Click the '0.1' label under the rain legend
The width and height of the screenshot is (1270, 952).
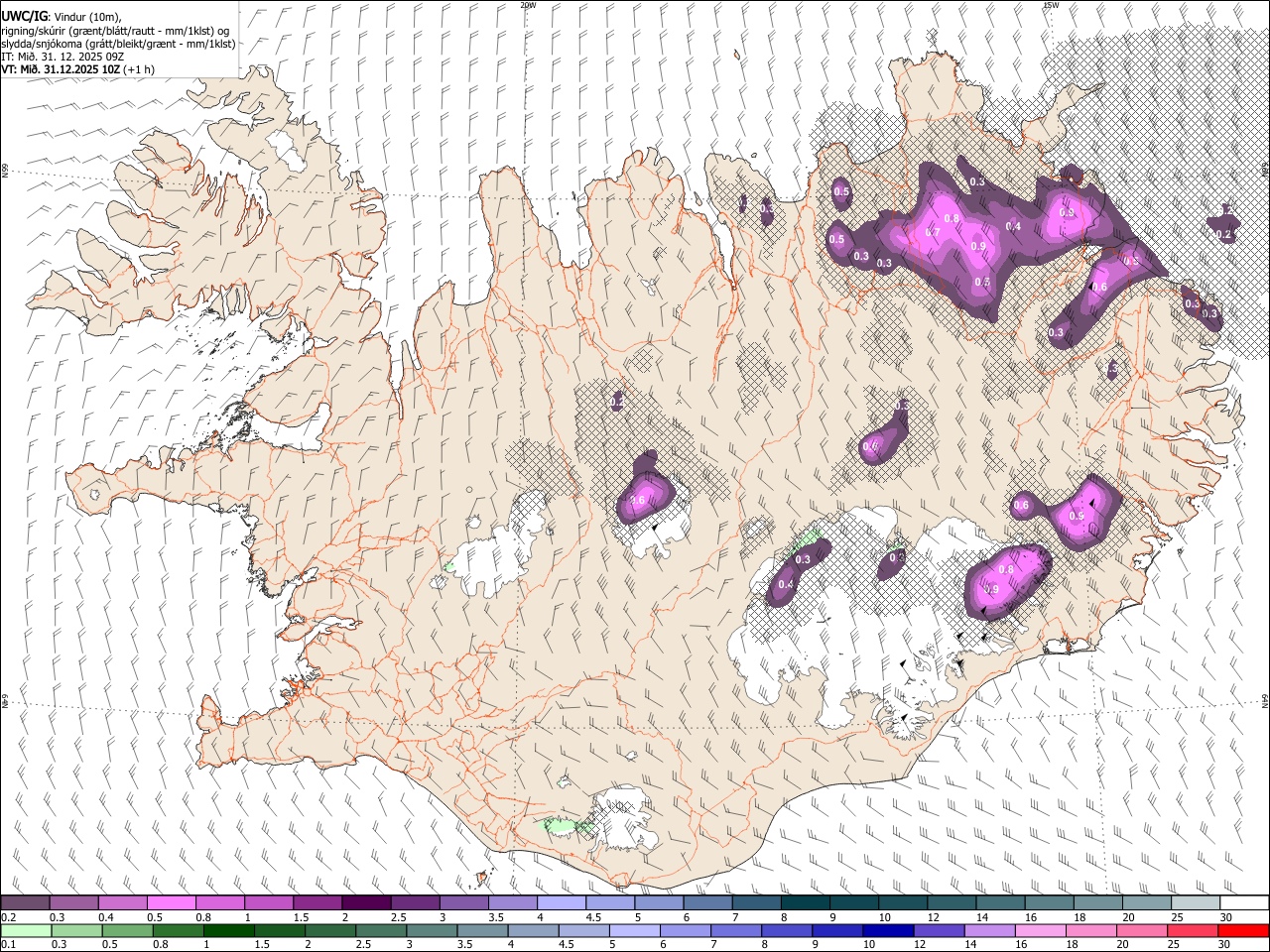coord(9,944)
